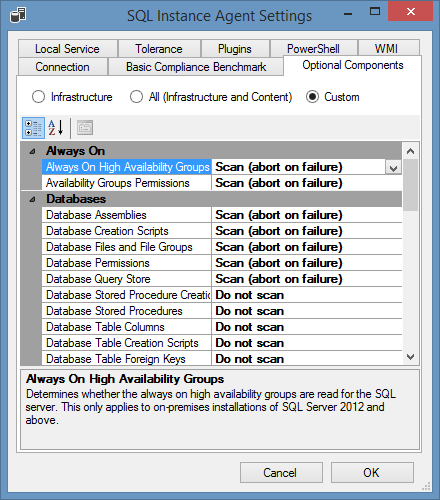Click the scroll down arrow of property list
The width and height of the screenshot is (440, 500).
[410, 357]
